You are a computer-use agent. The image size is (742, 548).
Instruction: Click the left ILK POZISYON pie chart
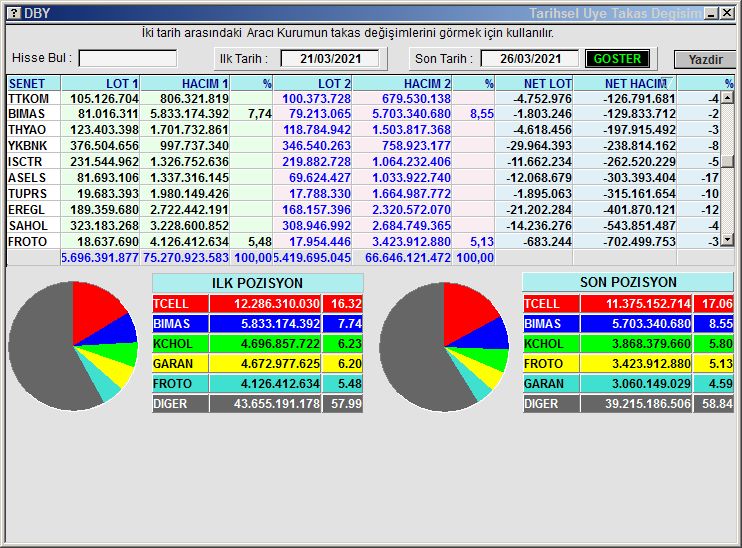(x=73, y=346)
